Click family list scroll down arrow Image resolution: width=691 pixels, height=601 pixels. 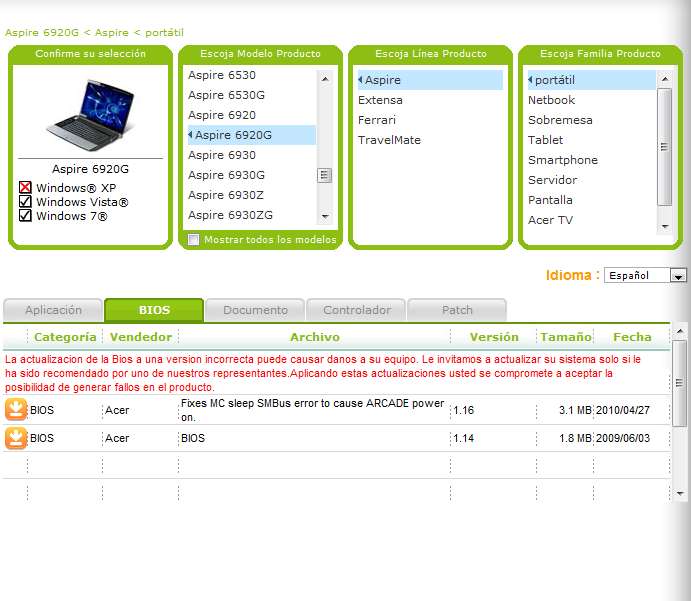pyautogui.click(x=665, y=226)
